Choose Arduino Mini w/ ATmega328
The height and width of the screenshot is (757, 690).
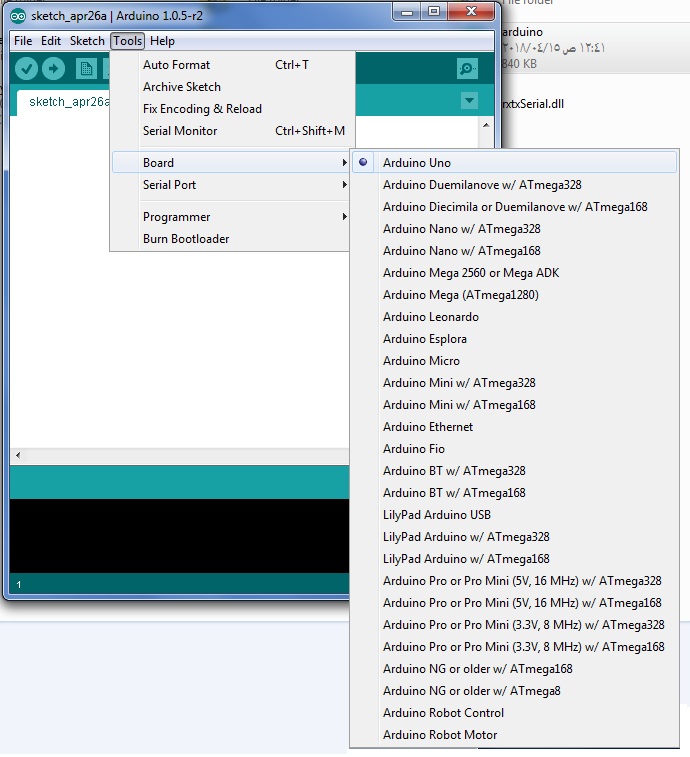coord(514,383)
